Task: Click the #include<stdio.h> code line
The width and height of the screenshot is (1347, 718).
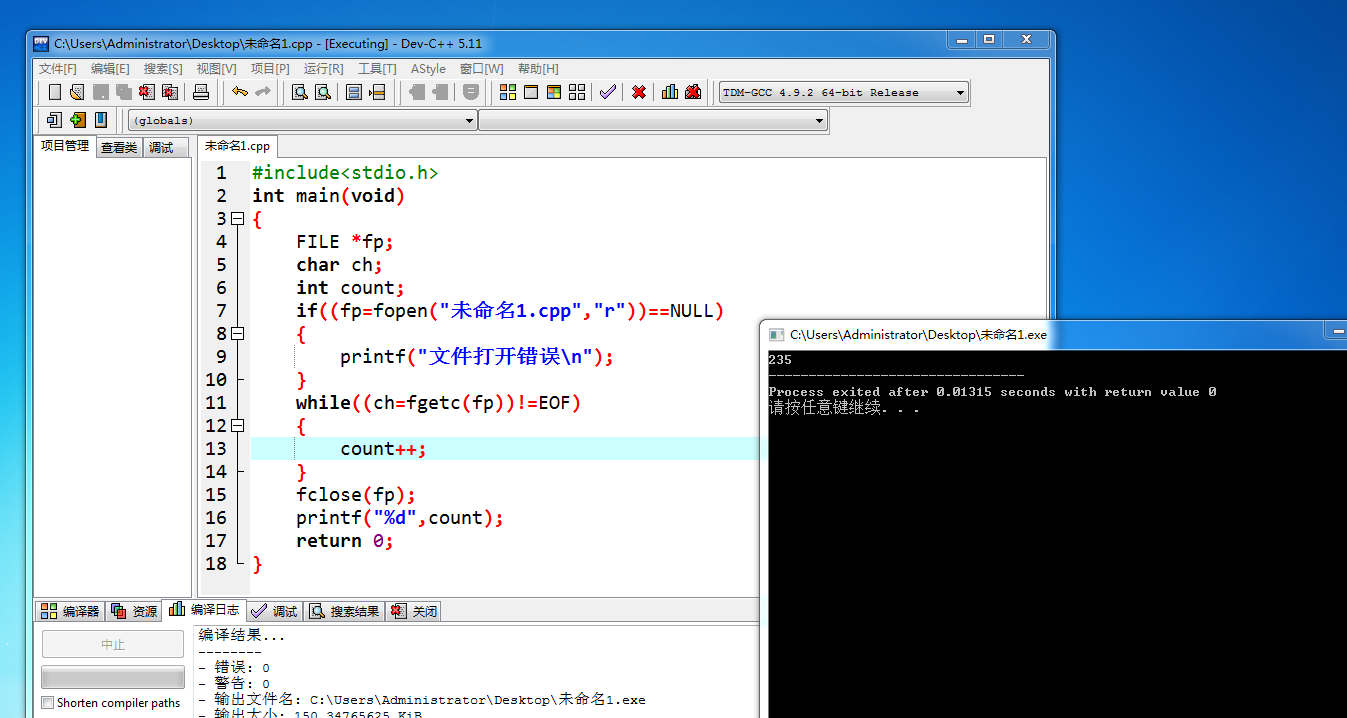Action: (345, 173)
